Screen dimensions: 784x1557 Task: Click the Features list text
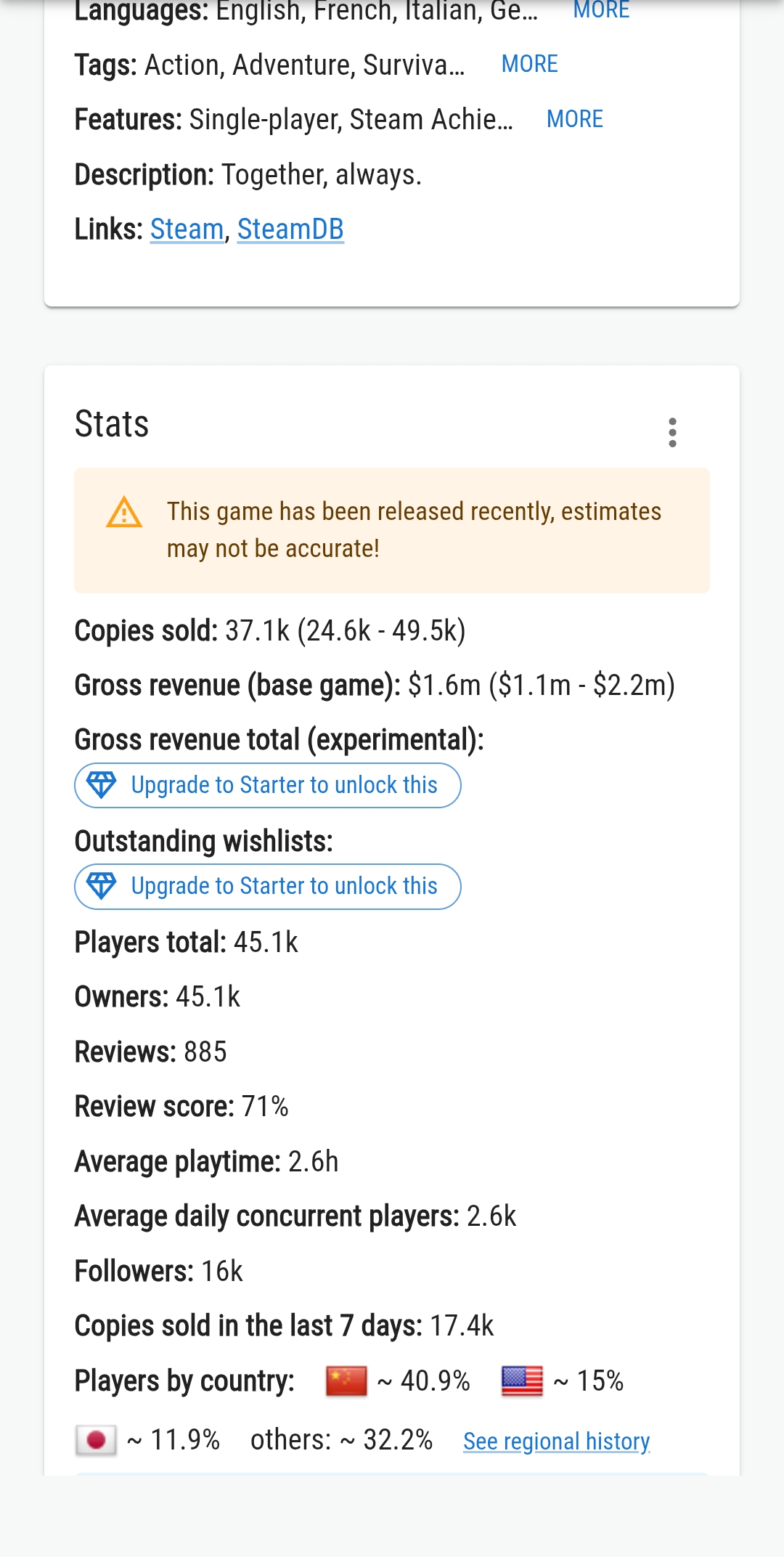351,119
